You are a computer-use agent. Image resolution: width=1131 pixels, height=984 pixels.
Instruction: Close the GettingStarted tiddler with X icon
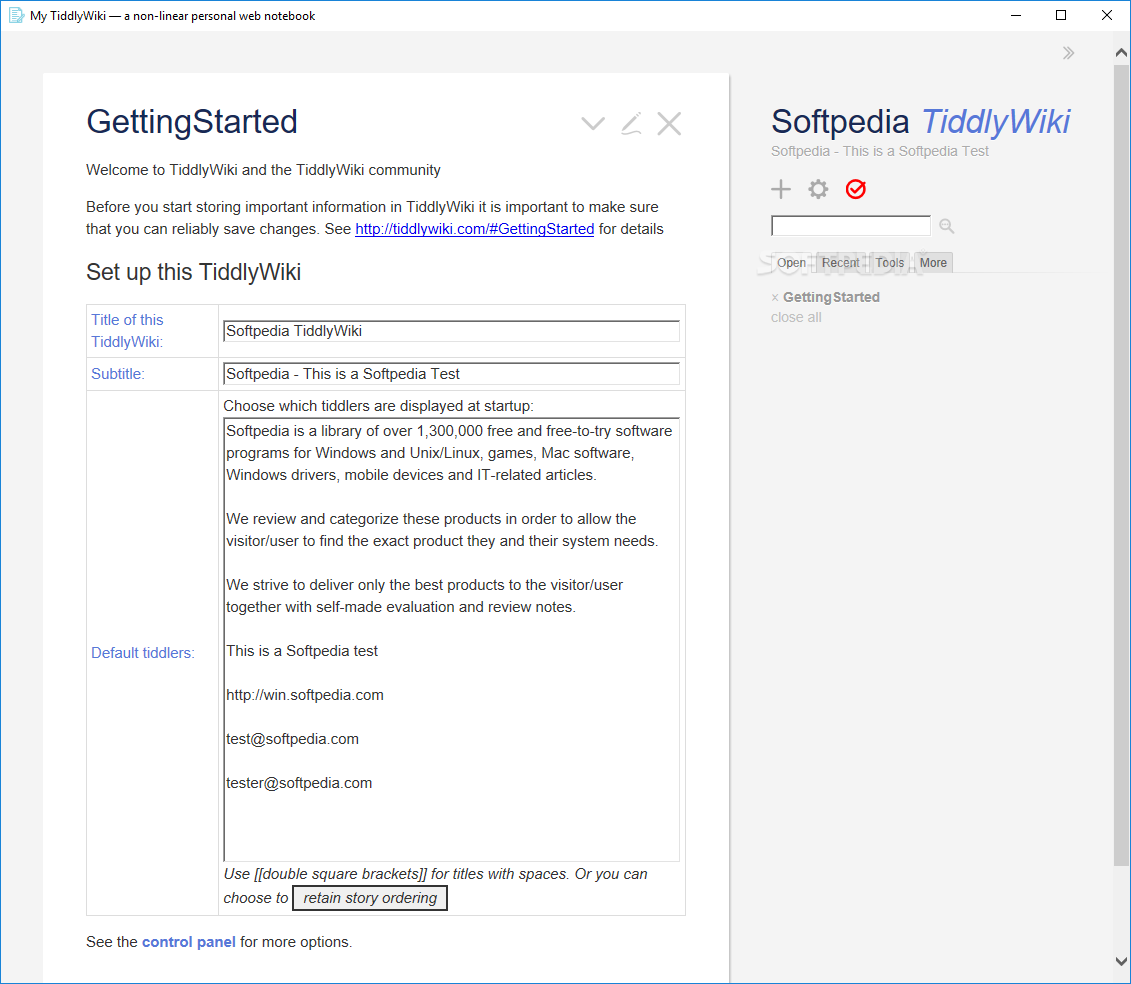coord(669,123)
